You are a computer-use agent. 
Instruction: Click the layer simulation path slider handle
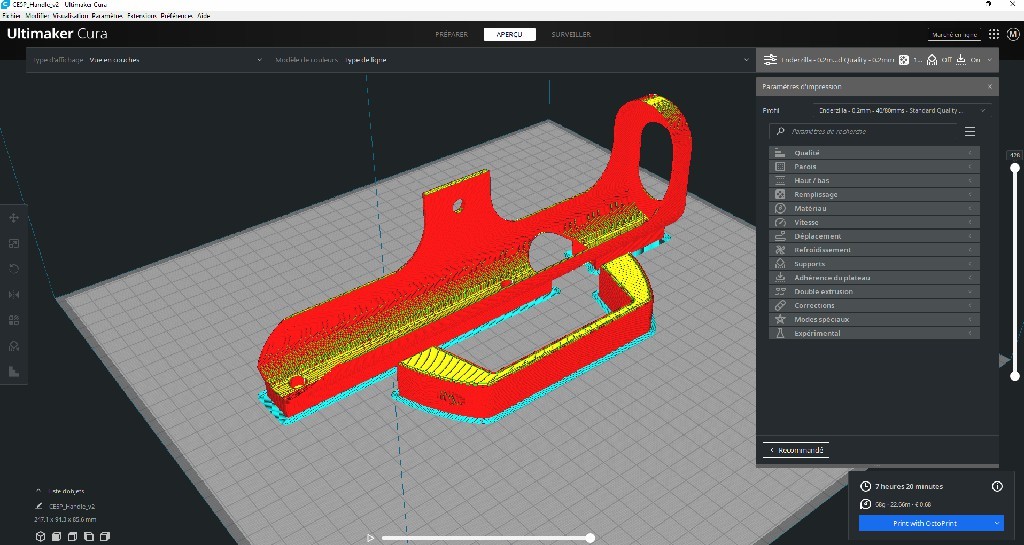590,538
